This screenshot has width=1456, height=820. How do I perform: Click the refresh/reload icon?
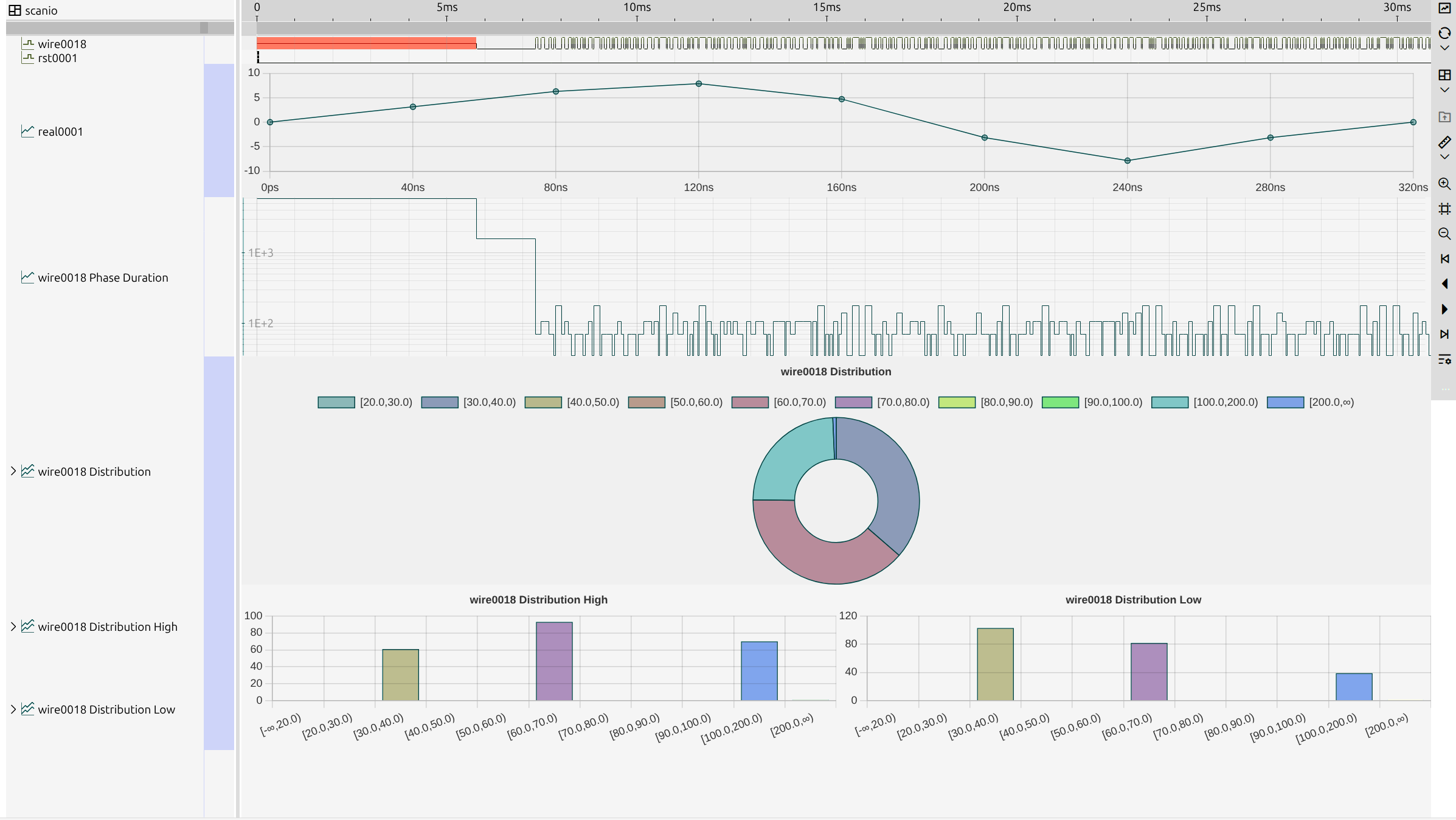(x=1444, y=33)
